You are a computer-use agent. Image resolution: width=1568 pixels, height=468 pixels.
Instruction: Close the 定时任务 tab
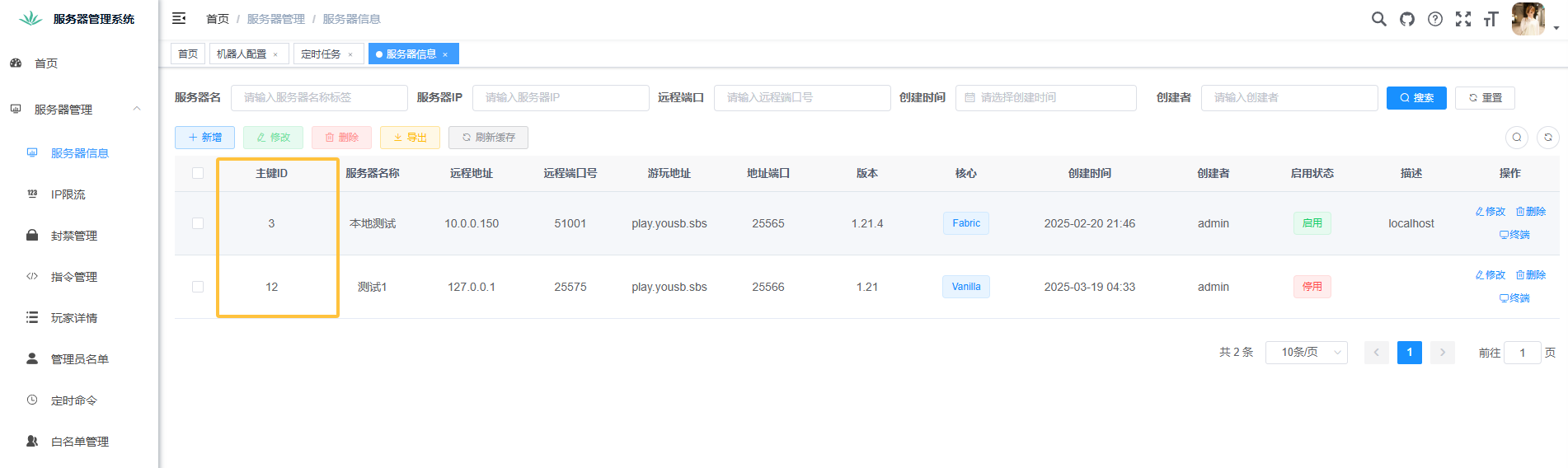pyautogui.click(x=350, y=54)
